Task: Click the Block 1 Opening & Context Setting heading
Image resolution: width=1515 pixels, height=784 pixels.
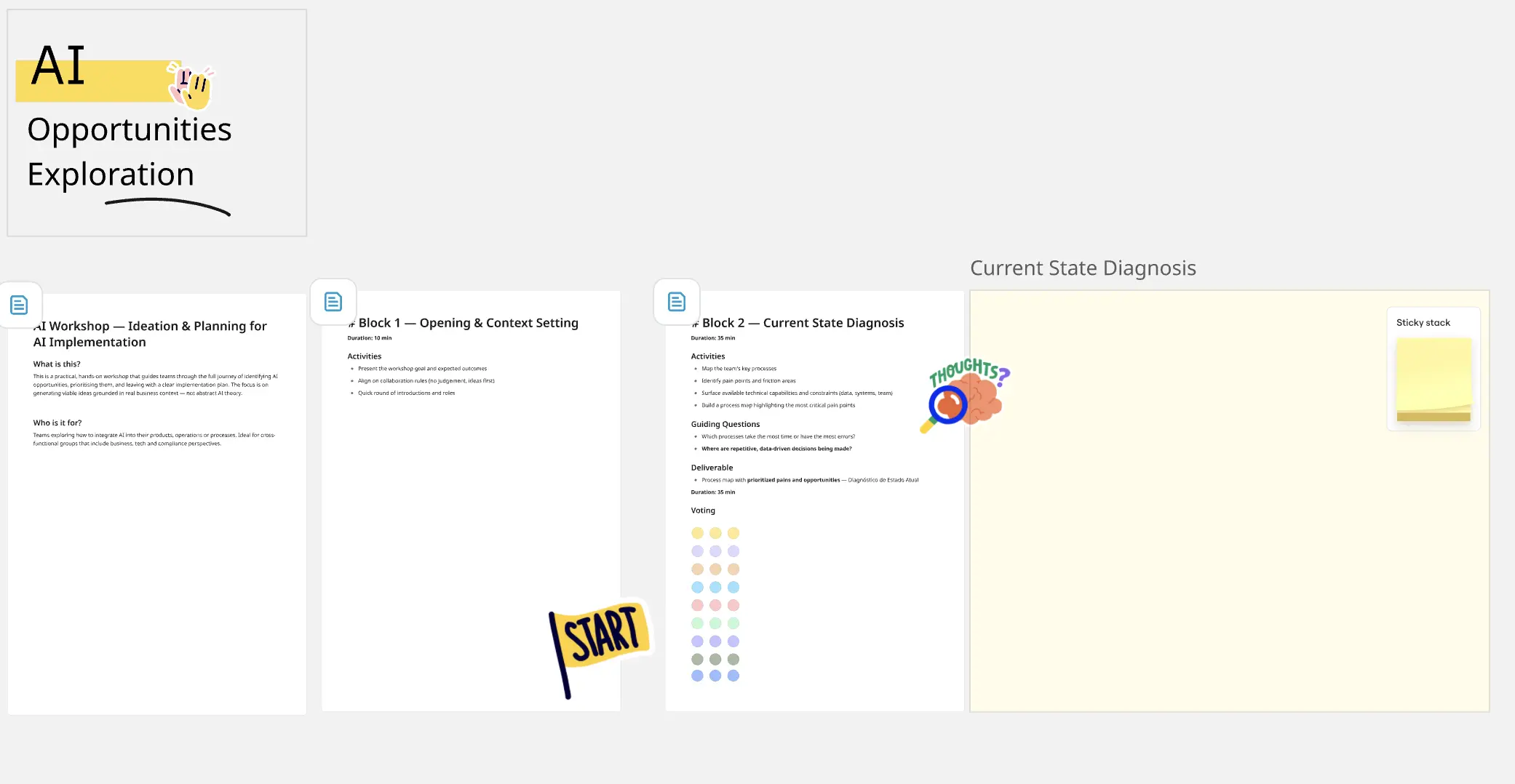Action: coord(468,323)
